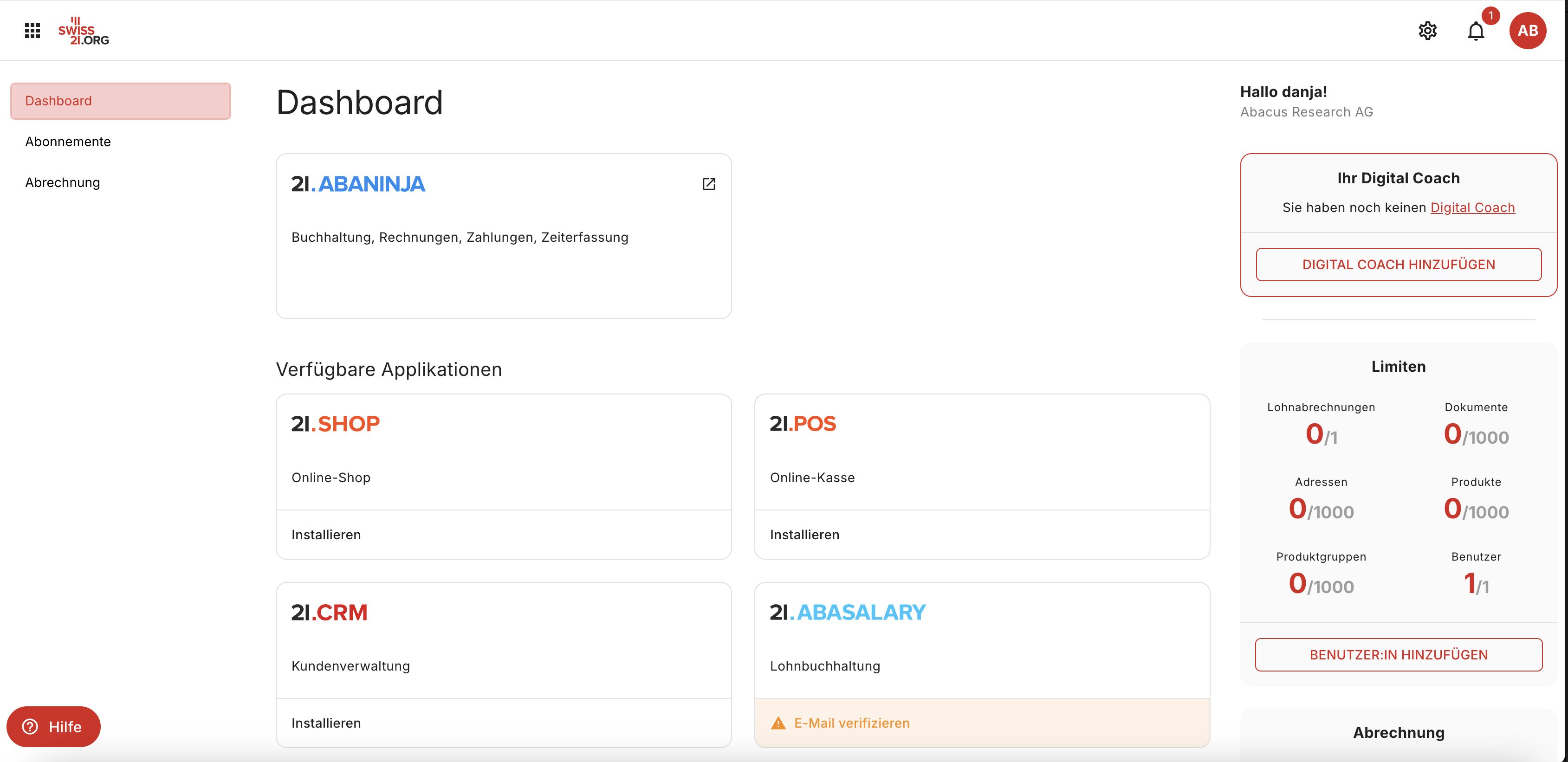The width and height of the screenshot is (1568, 762).
Task: Click the Dashboard page title
Action: 360,102
